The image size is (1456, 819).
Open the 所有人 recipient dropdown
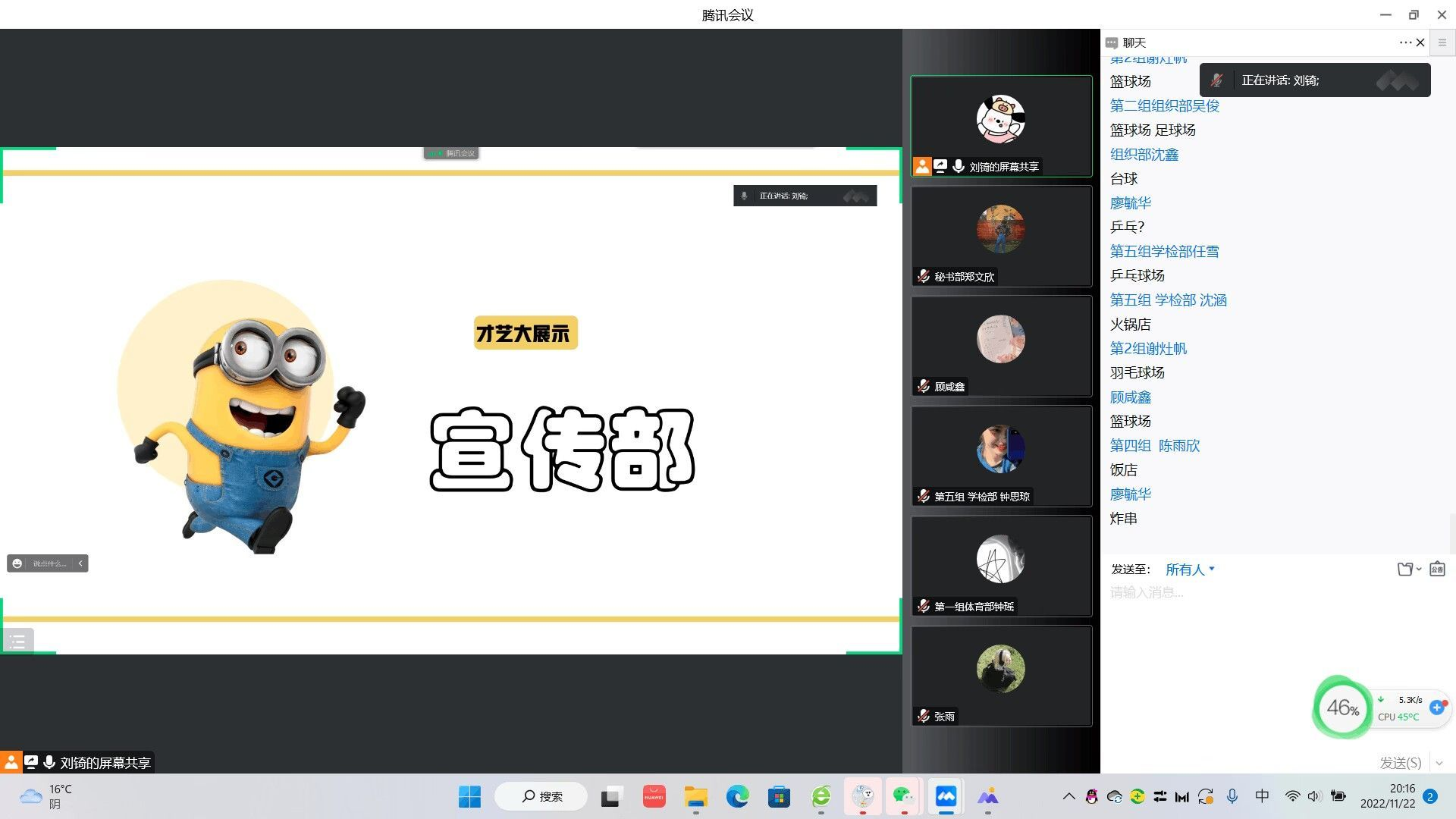tap(1190, 569)
